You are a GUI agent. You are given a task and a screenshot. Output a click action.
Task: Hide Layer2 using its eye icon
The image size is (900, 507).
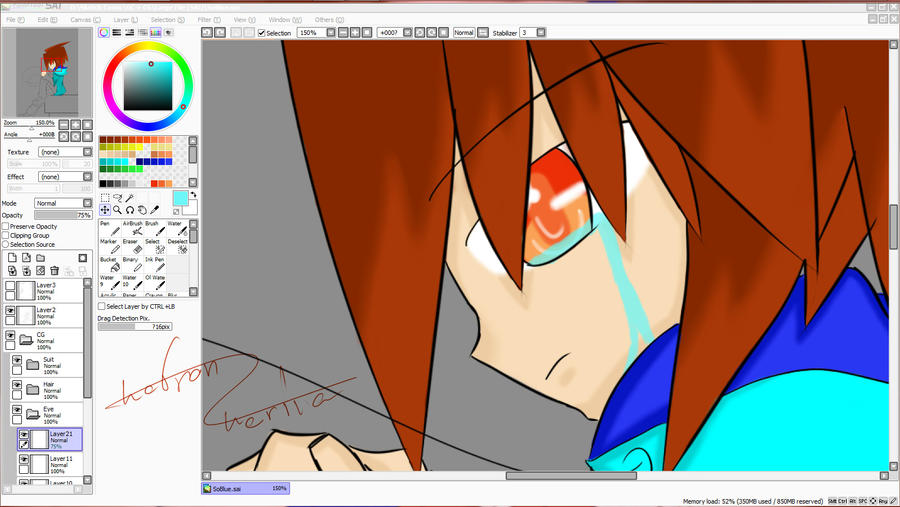point(10,311)
